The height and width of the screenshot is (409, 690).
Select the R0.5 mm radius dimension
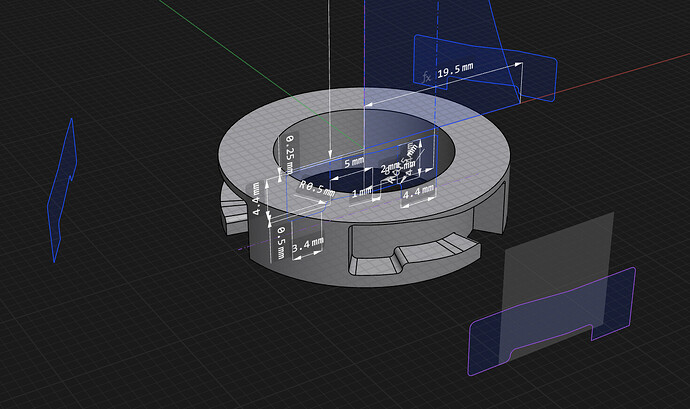click(x=317, y=189)
